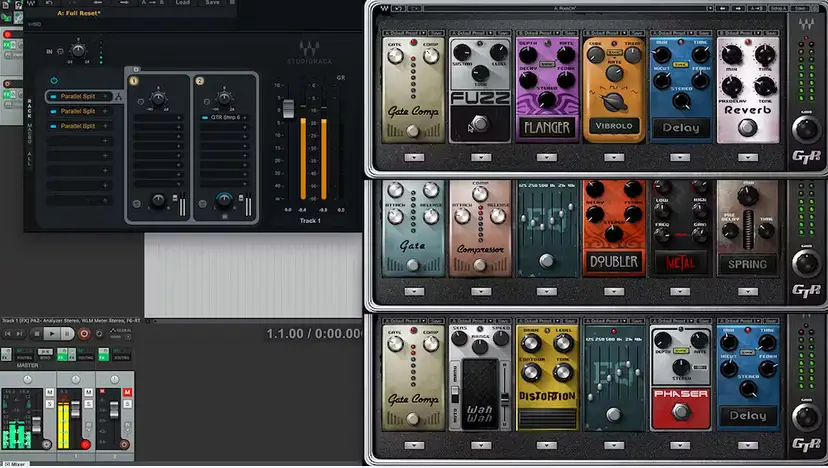The width and height of the screenshot is (828, 468).
Task: Open pedal menu below Flanger
Action: [547, 157]
